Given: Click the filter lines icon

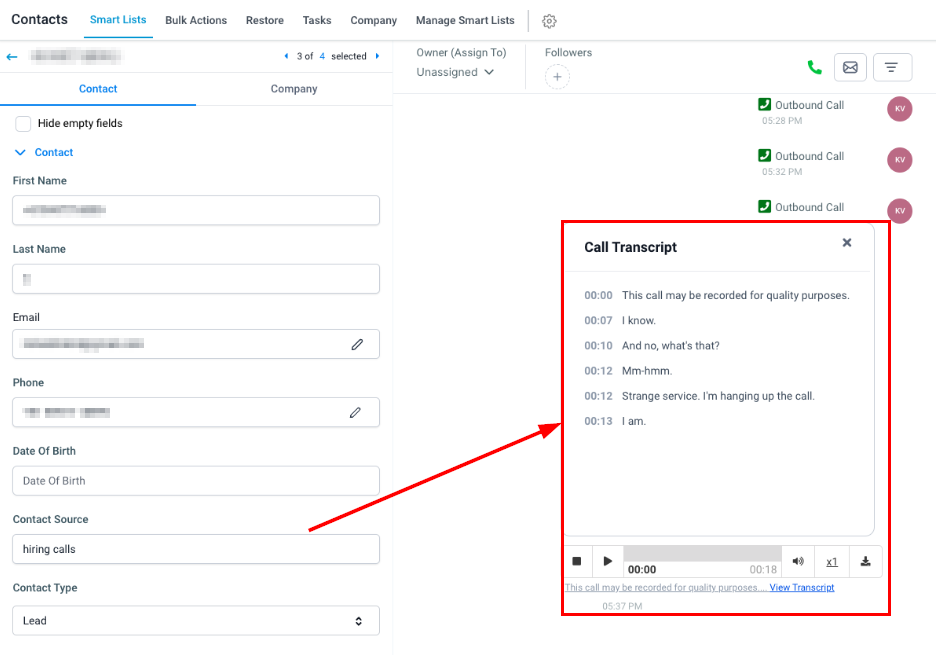Looking at the screenshot, I should [892, 68].
